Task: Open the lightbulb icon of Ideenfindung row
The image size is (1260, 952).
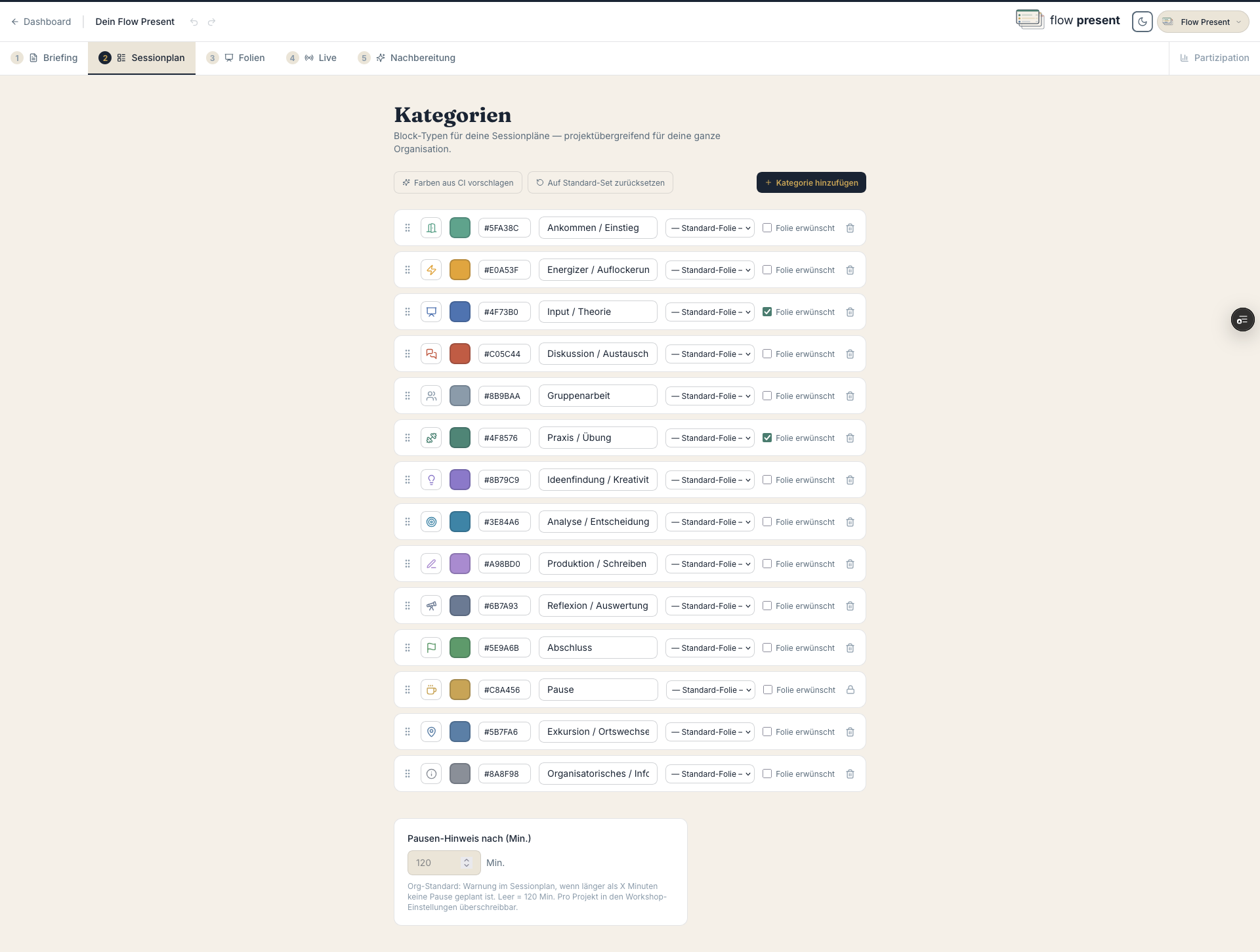Action: pos(431,480)
